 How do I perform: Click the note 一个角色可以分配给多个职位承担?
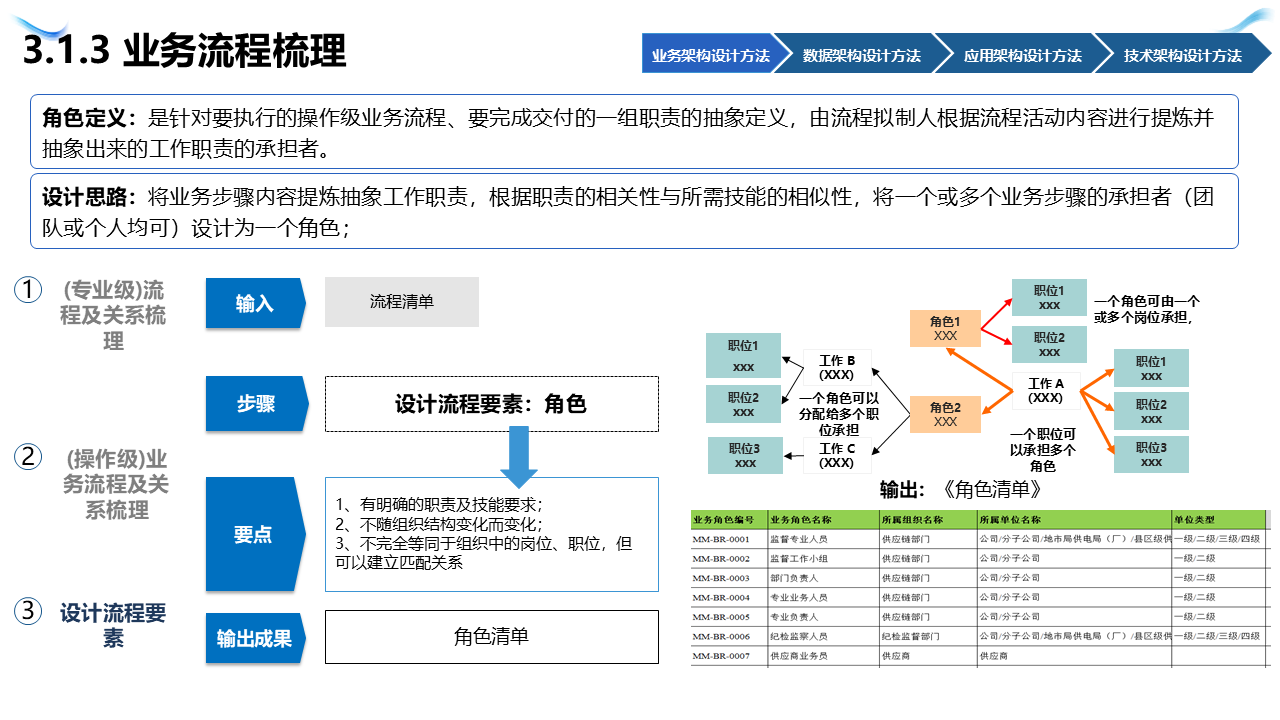coord(839,413)
